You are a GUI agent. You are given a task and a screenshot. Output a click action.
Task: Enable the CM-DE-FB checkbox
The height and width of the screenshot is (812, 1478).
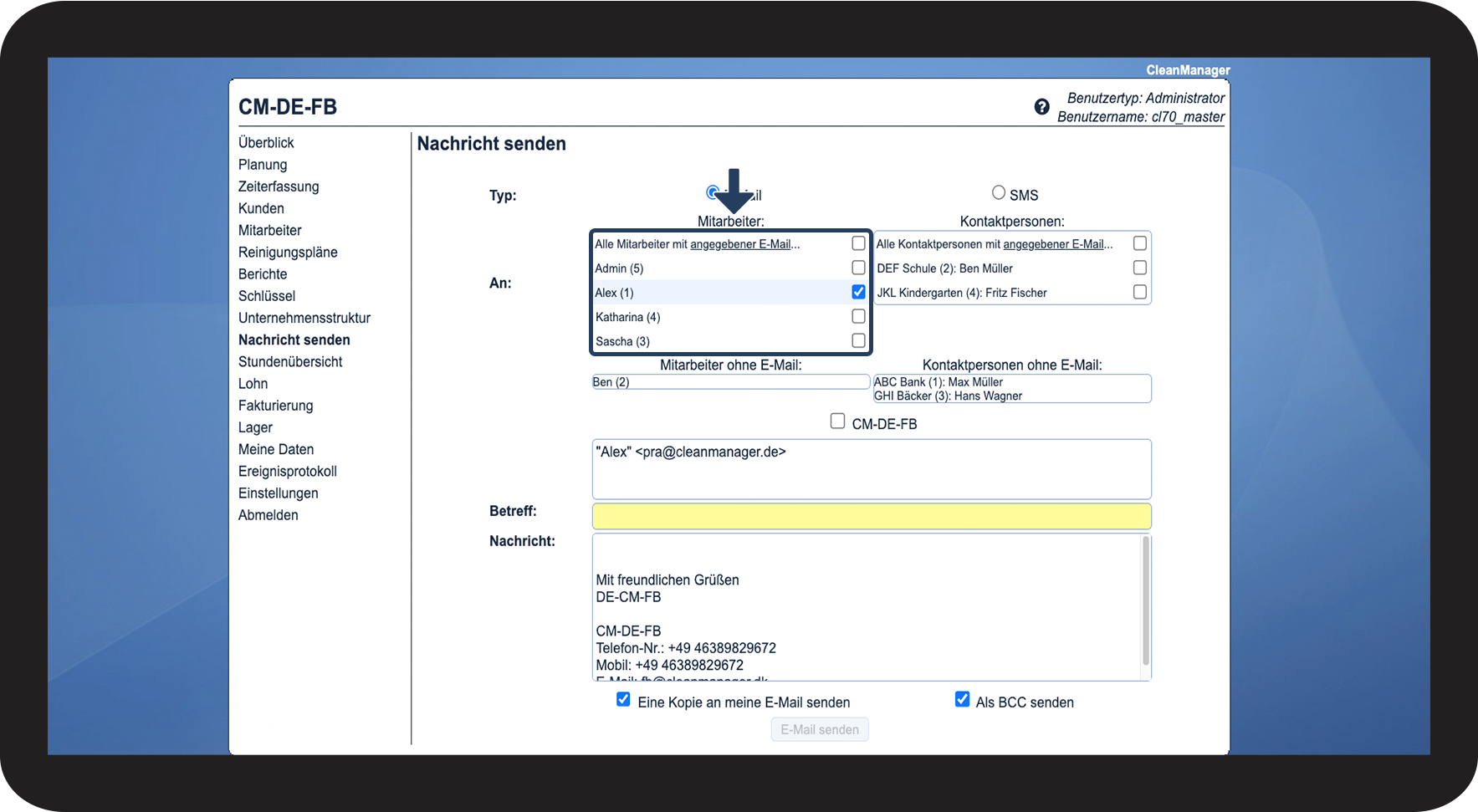pyautogui.click(x=837, y=421)
